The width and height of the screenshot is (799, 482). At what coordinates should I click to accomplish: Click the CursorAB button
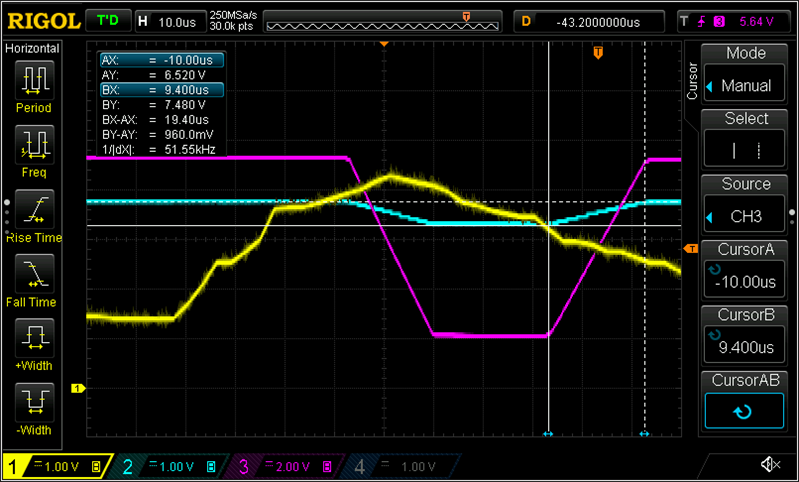pos(744,401)
